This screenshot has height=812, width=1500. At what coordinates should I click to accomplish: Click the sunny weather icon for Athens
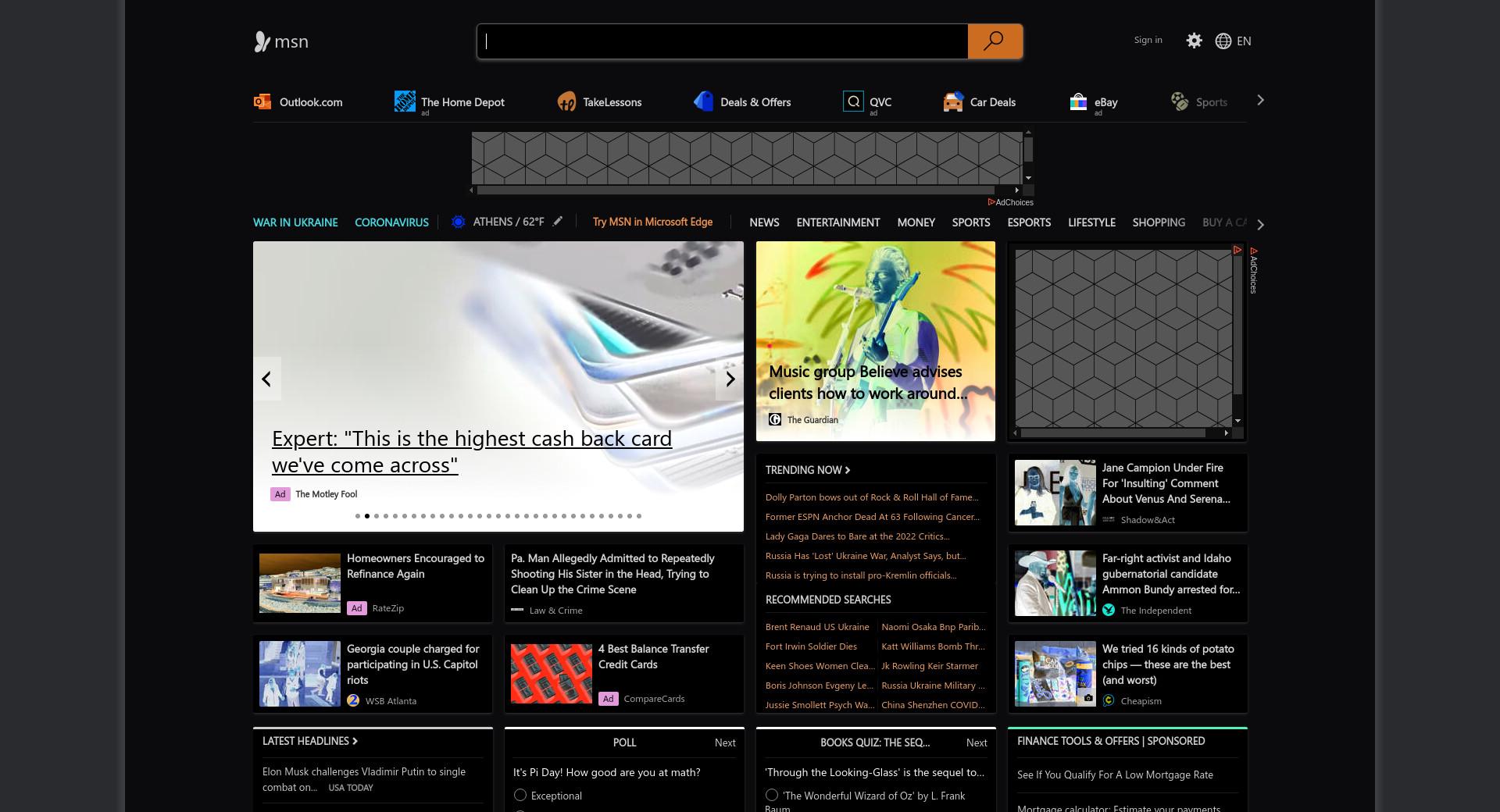[459, 222]
